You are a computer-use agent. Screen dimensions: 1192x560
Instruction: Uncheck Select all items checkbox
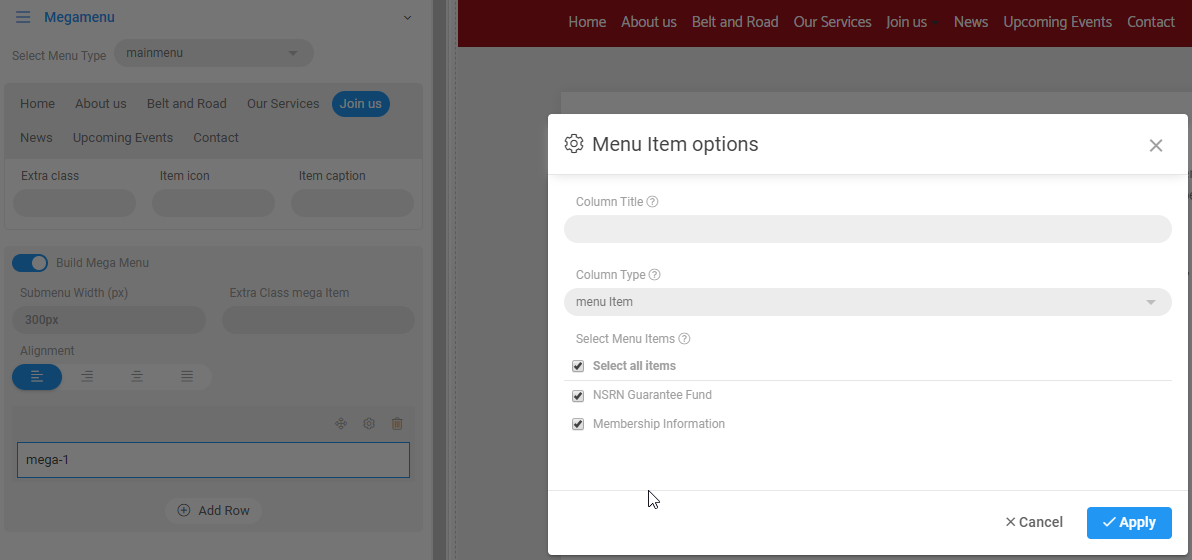pos(578,366)
